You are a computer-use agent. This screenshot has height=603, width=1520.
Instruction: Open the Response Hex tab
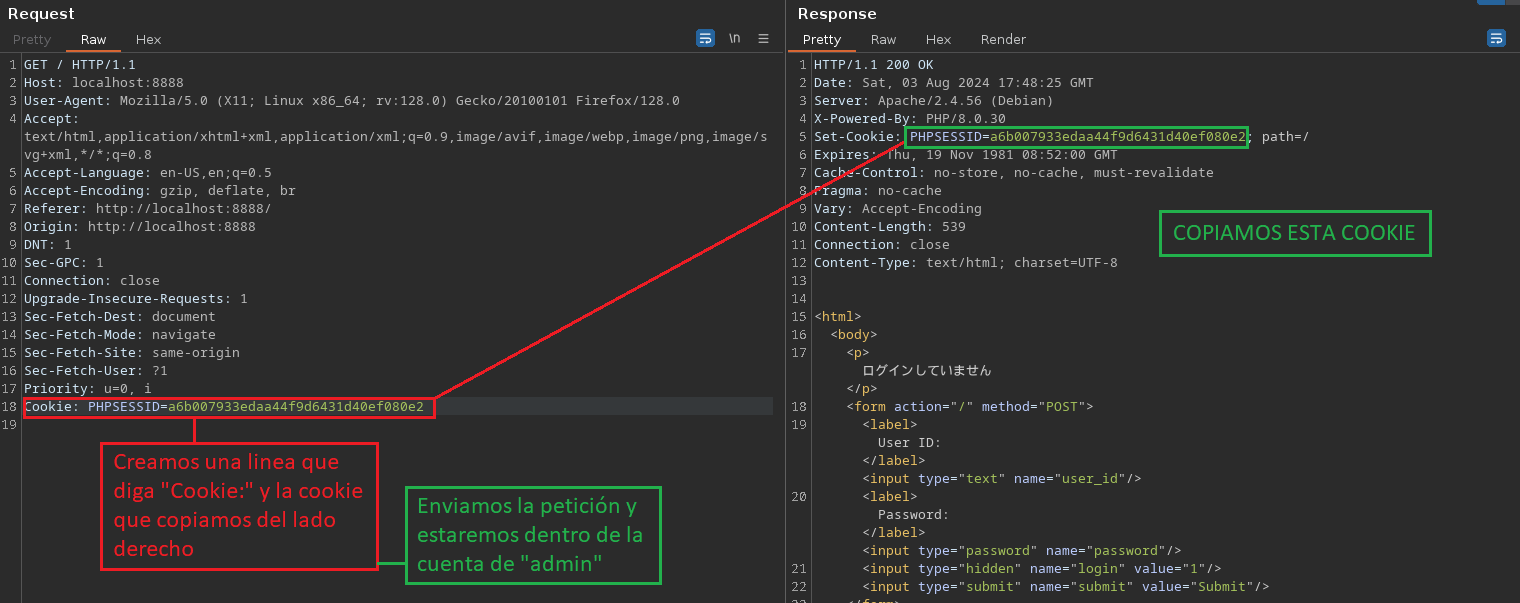pyautogui.click(x=938, y=40)
